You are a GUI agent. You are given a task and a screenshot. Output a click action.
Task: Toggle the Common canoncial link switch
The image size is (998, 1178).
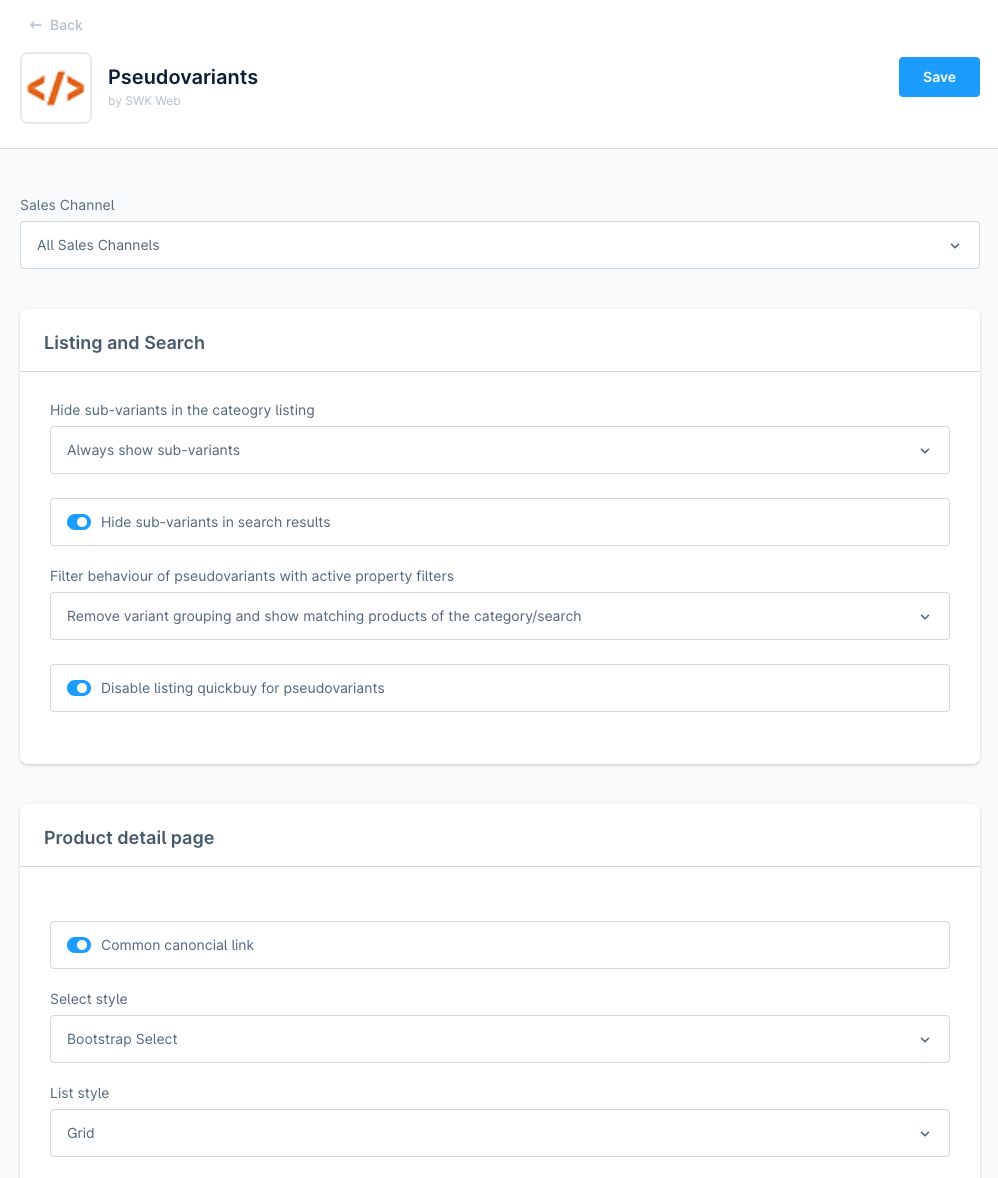(x=79, y=945)
